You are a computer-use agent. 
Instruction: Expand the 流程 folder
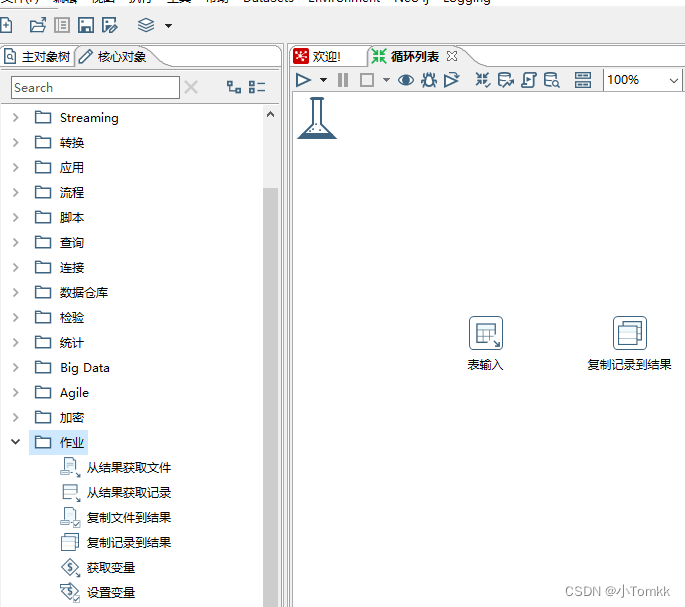click(x=16, y=192)
